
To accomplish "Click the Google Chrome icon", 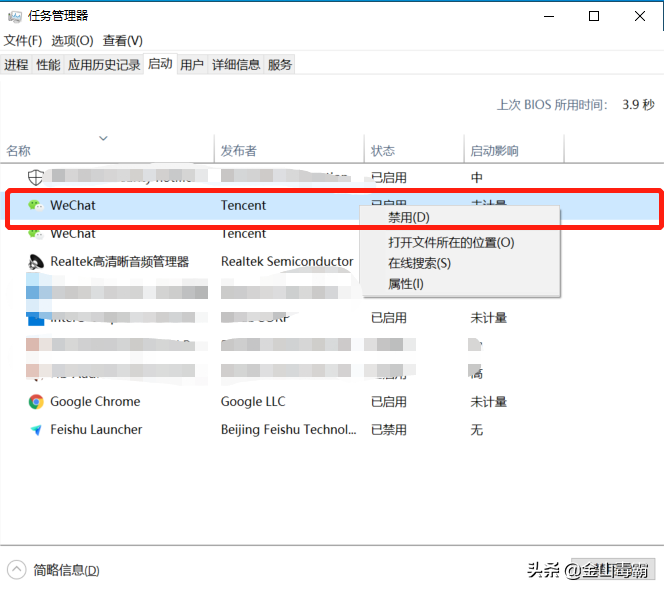I will [x=36, y=402].
